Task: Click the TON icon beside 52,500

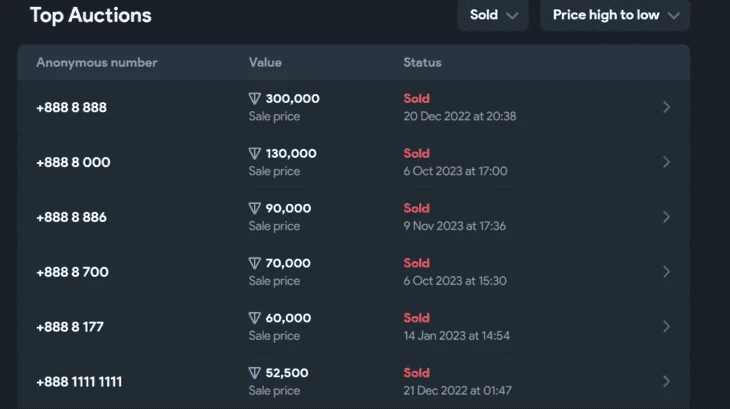Action: pos(254,373)
